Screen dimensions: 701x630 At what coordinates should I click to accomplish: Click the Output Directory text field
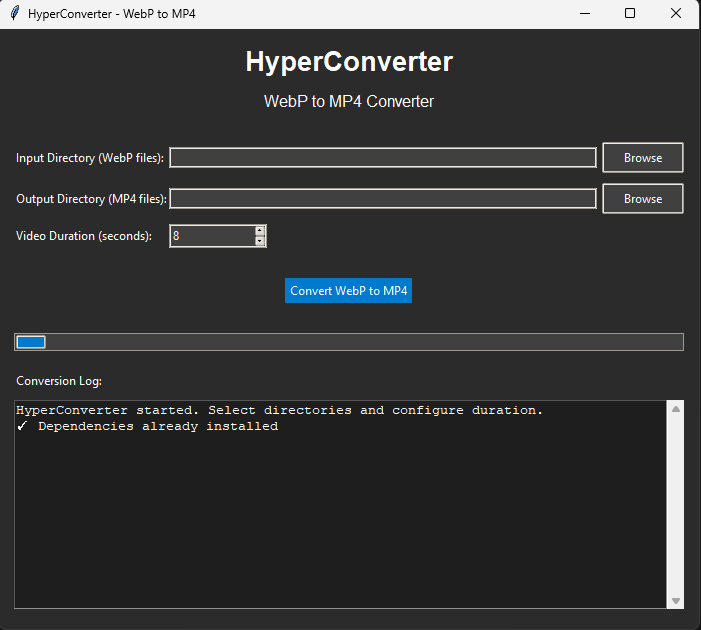383,199
